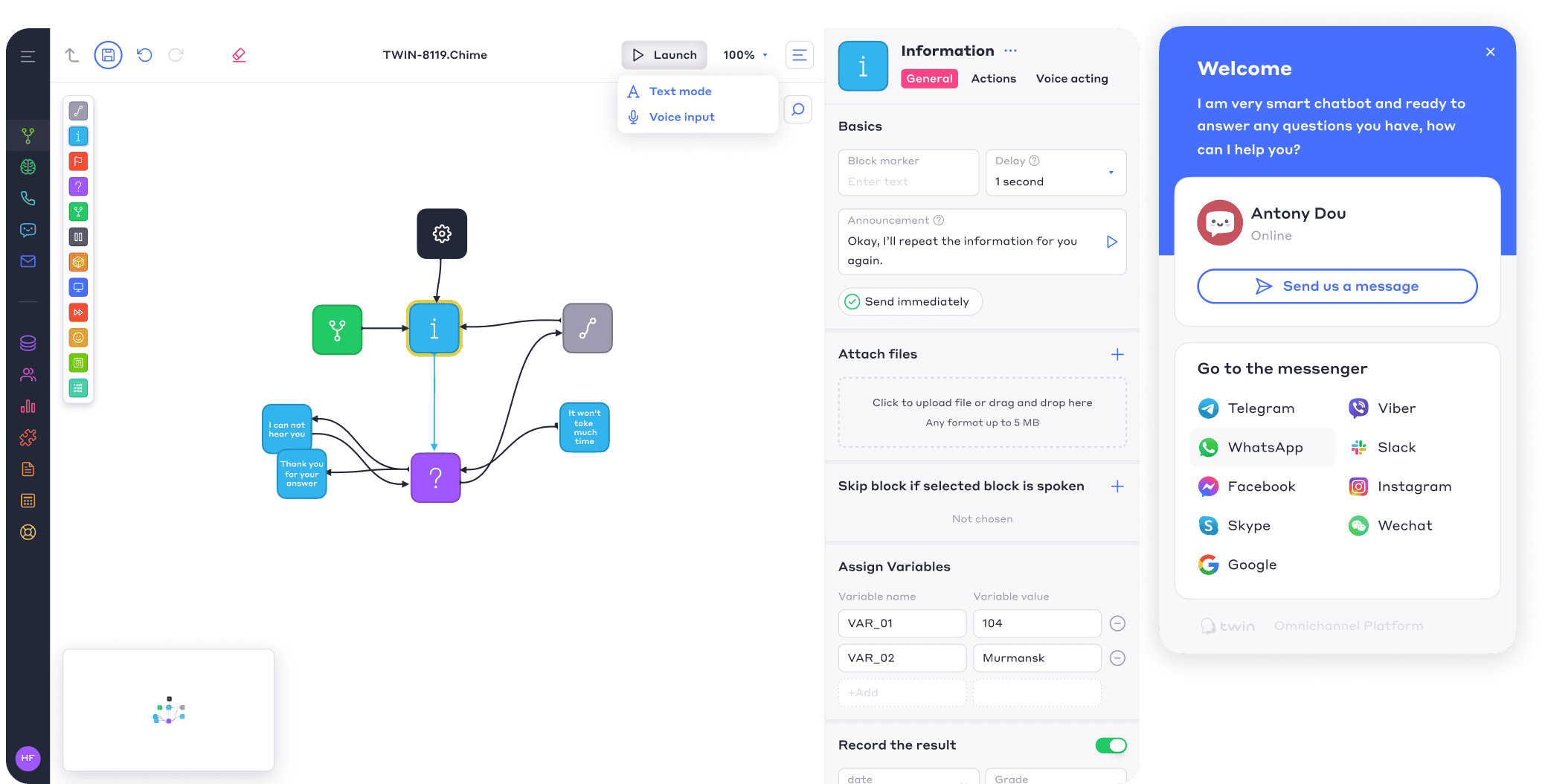This screenshot has width=1545, height=784.
Task: Open the 100% zoom dropdown
Action: pos(745,55)
